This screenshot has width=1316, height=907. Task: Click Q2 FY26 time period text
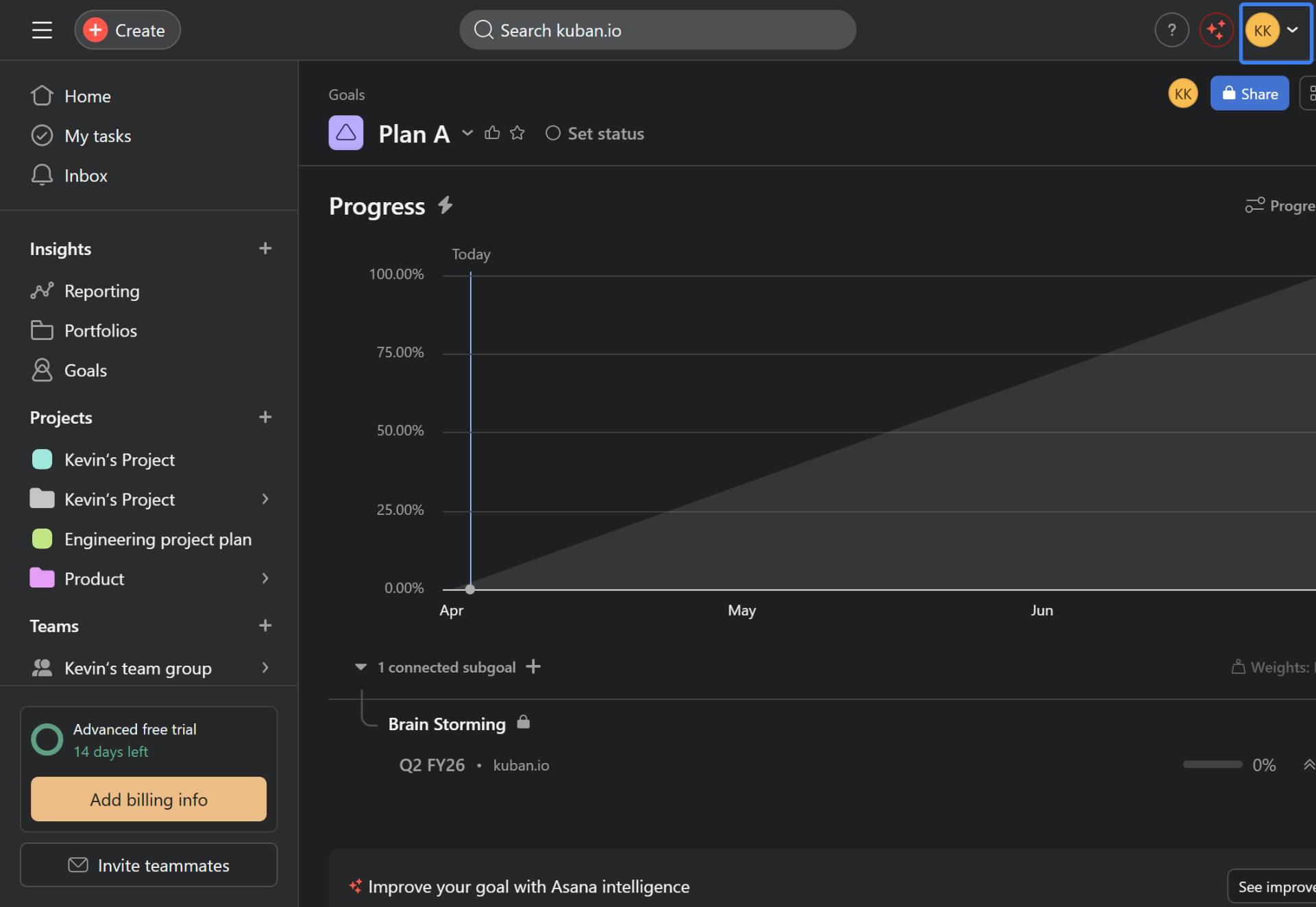point(432,765)
